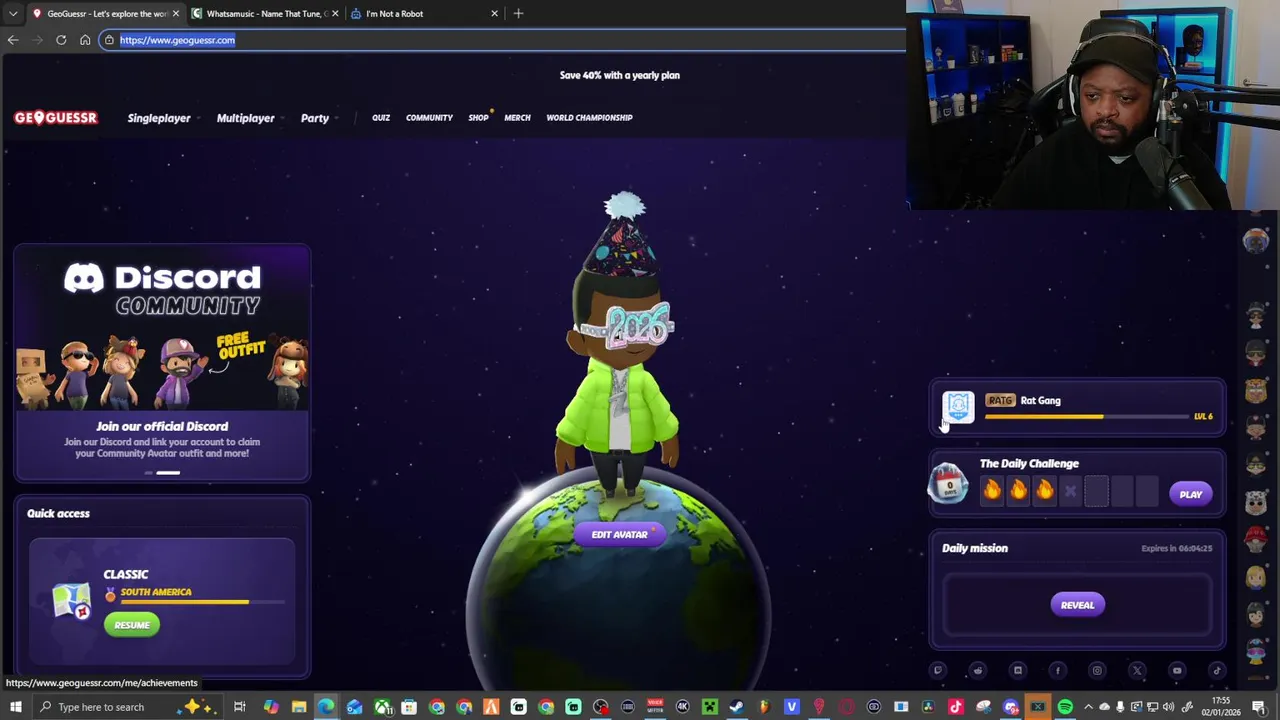Image resolution: width=1280 pixels, height=720 pixels.
Task: Click Save 40% with a yearly plan banner
Action: point(620,75)
